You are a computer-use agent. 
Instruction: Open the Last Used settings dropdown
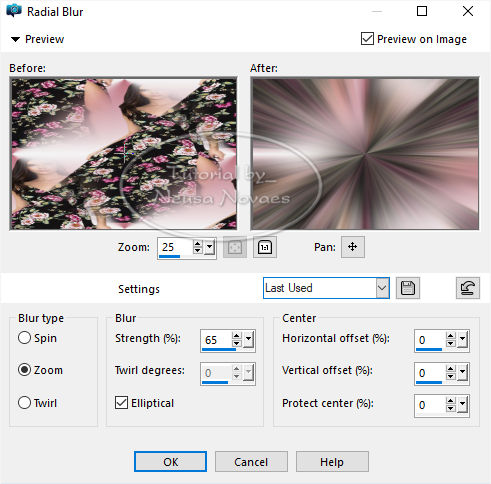[x=382, y=288]
